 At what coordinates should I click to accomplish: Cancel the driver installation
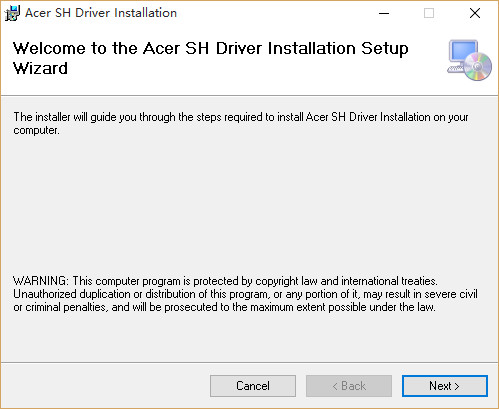coord(253,386)
